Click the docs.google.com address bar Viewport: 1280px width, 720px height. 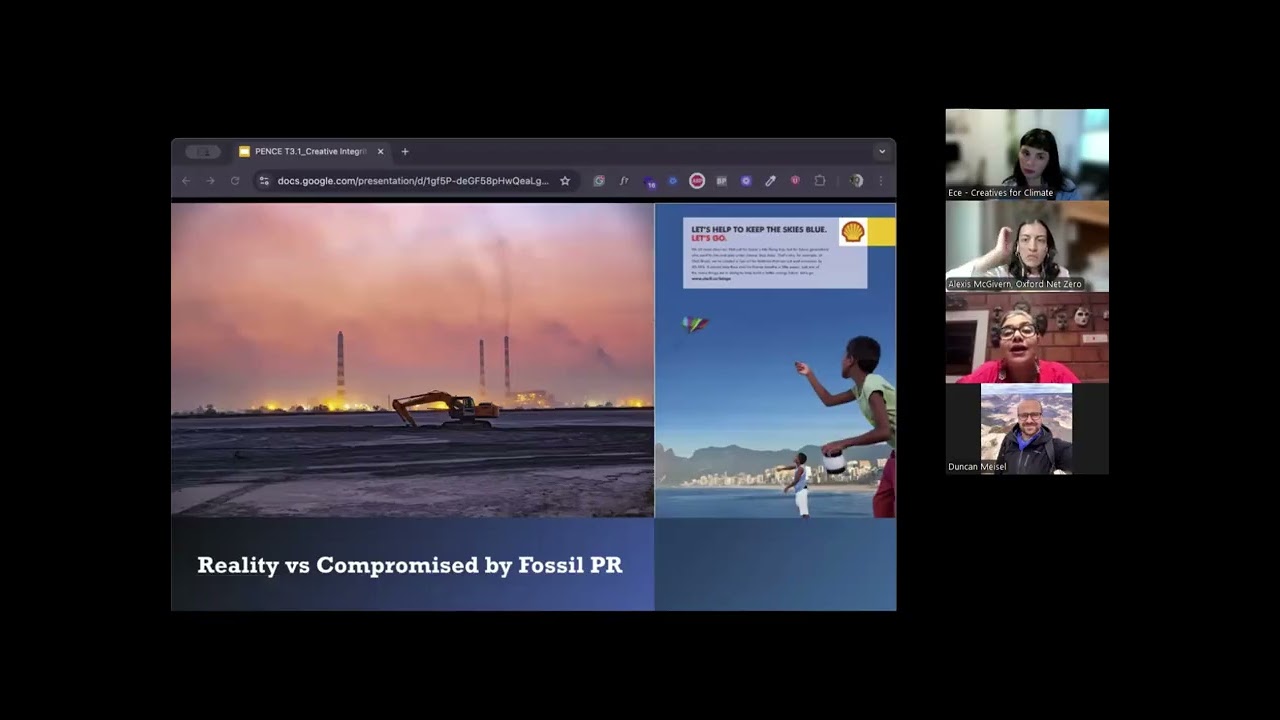(413, 181)
